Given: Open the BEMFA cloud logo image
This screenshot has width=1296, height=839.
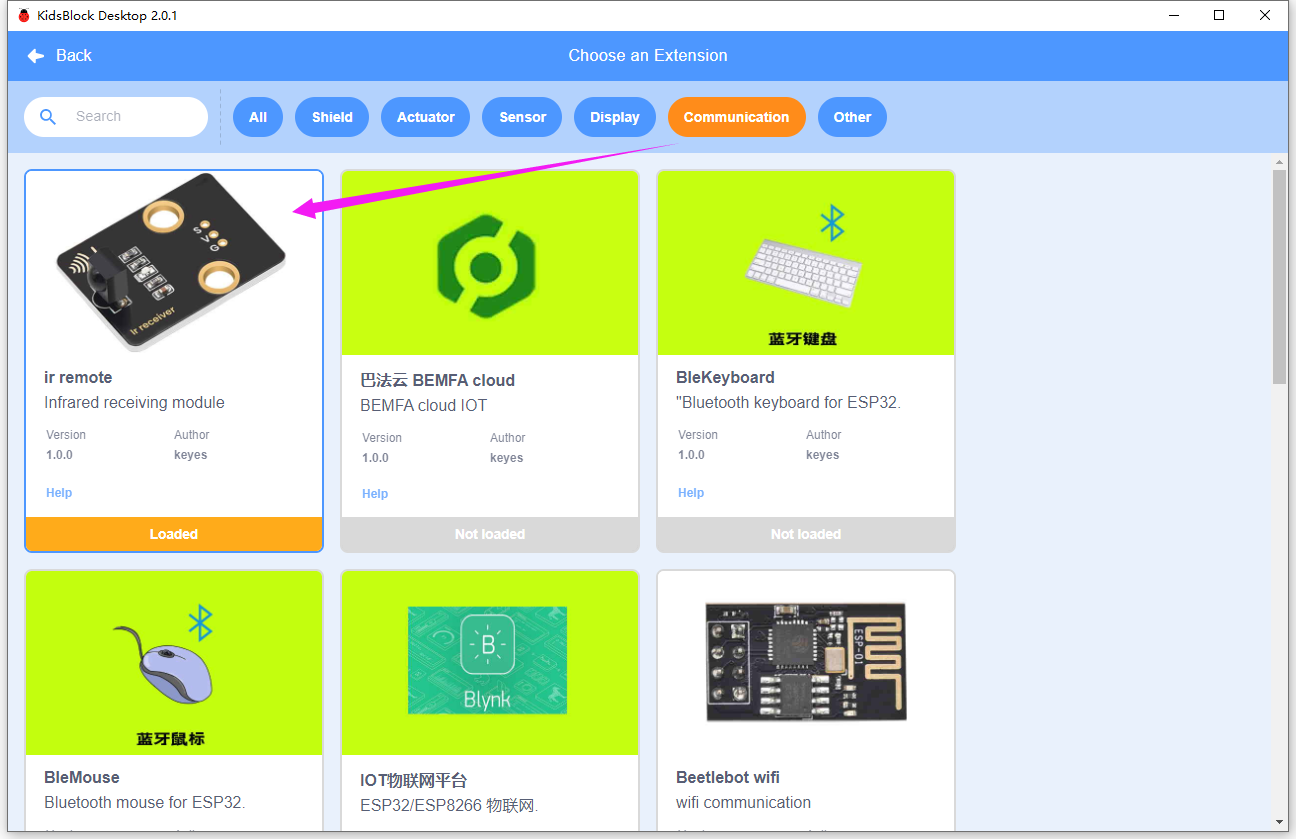Looking at the screenshot, I should coord(490,263).
